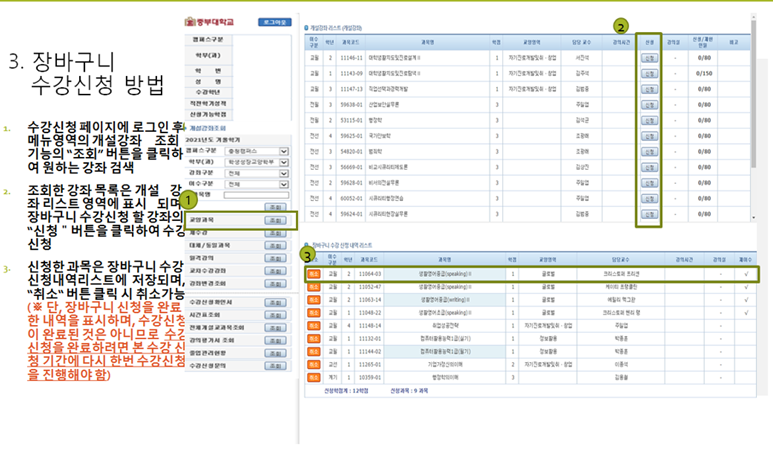The width and height of the screenshot is (773, 450).
Task: Select 졸업관리현황 menu item
Action: click(x=210, y=350)
